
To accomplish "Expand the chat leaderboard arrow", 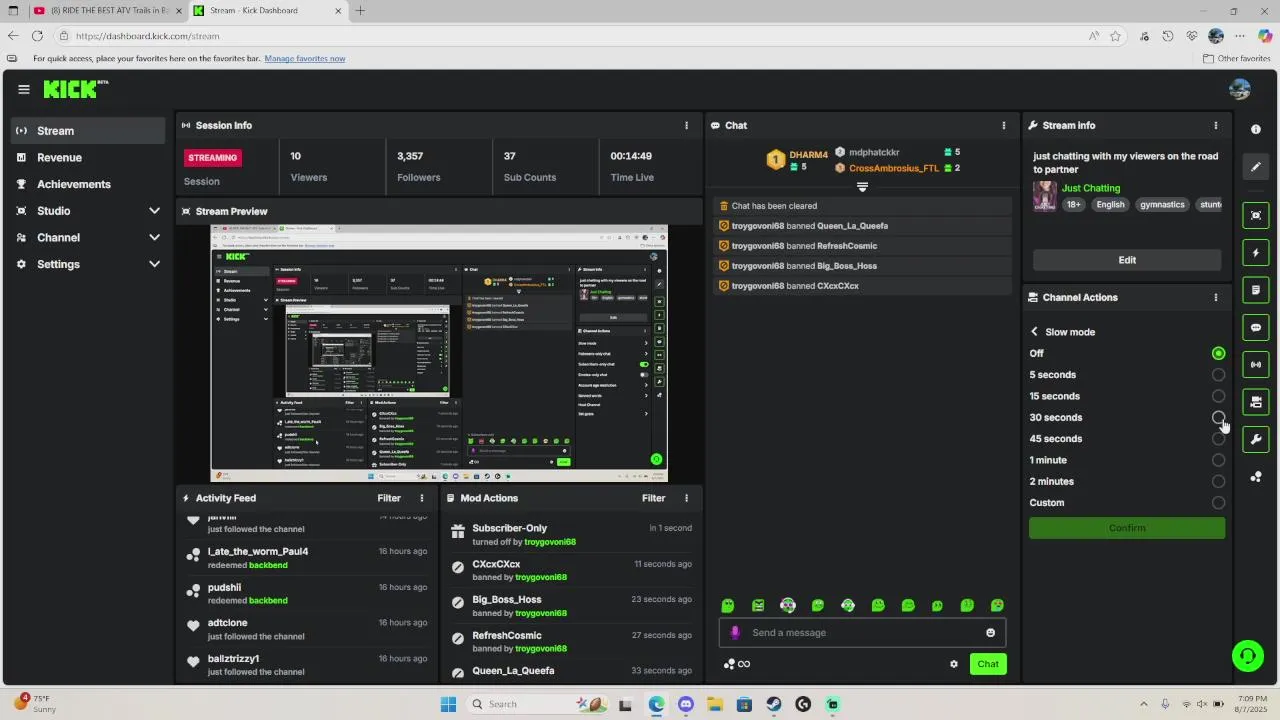I will tap(862, 186).
